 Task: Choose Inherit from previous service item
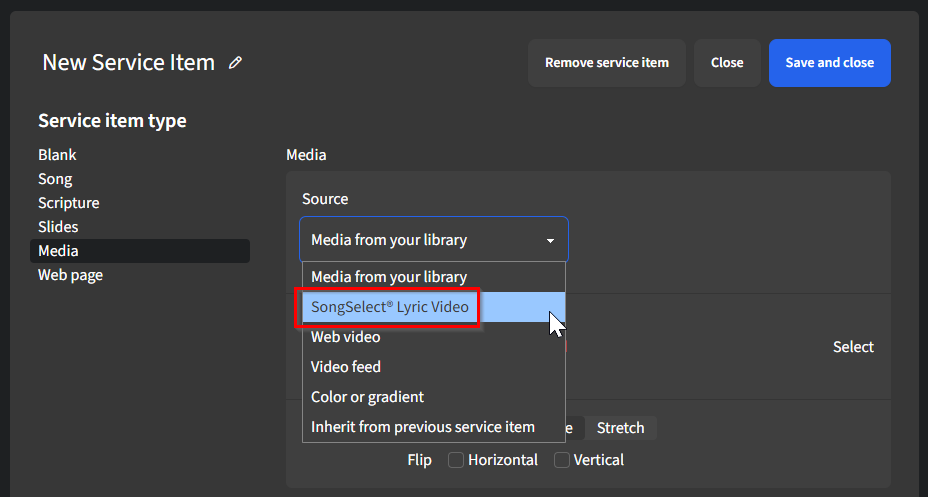click(x=434, y=427)
